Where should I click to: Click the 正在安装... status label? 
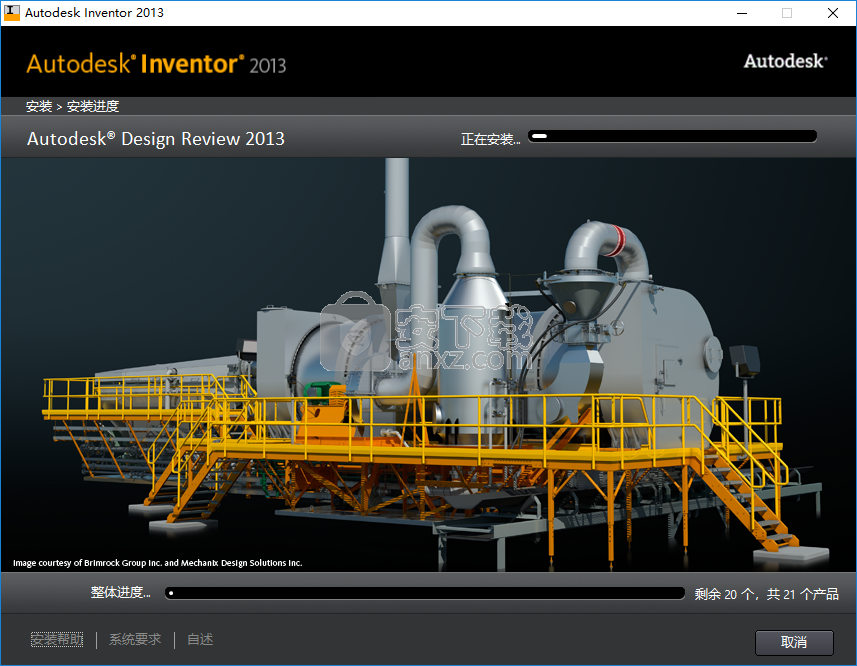(490, 139)
